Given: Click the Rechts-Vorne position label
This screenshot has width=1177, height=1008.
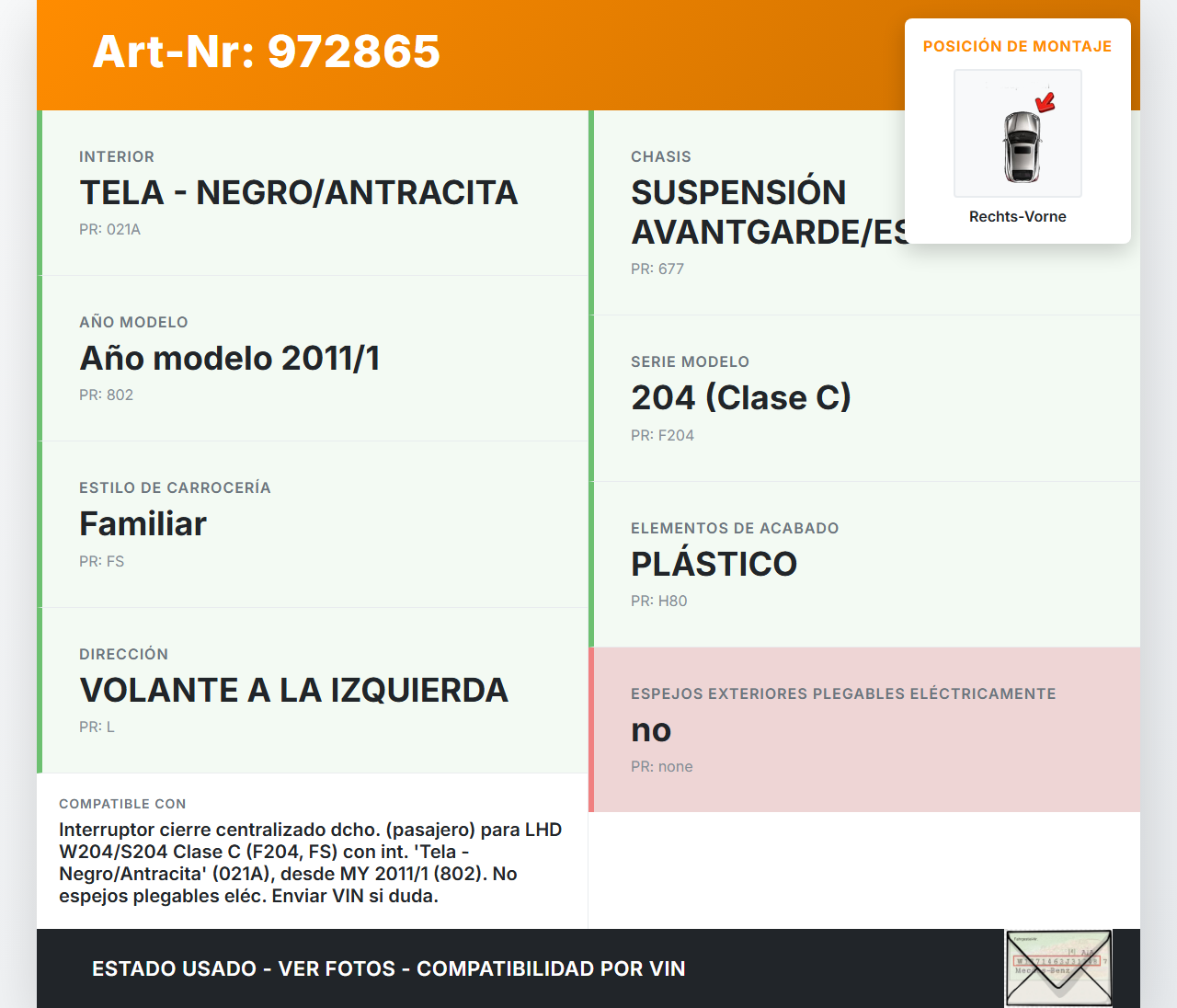Looking at the screenshot, I should [x=1017, y=217].
